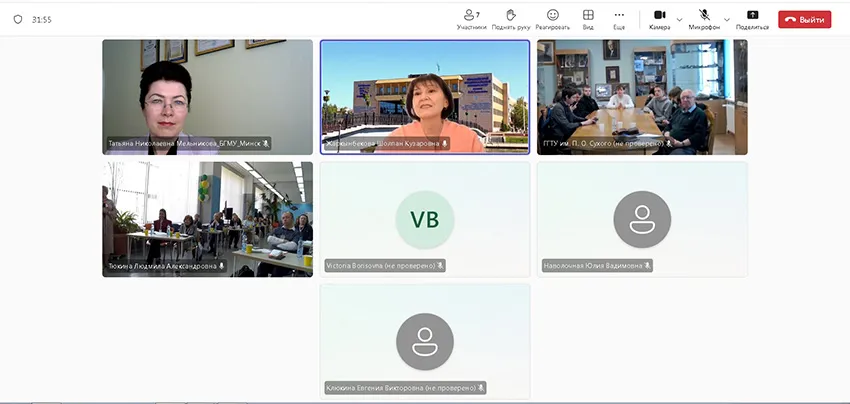The image size is (850, 404).
Task: Toggle the Камера camera on or off
Action: (x=659, y=19)
